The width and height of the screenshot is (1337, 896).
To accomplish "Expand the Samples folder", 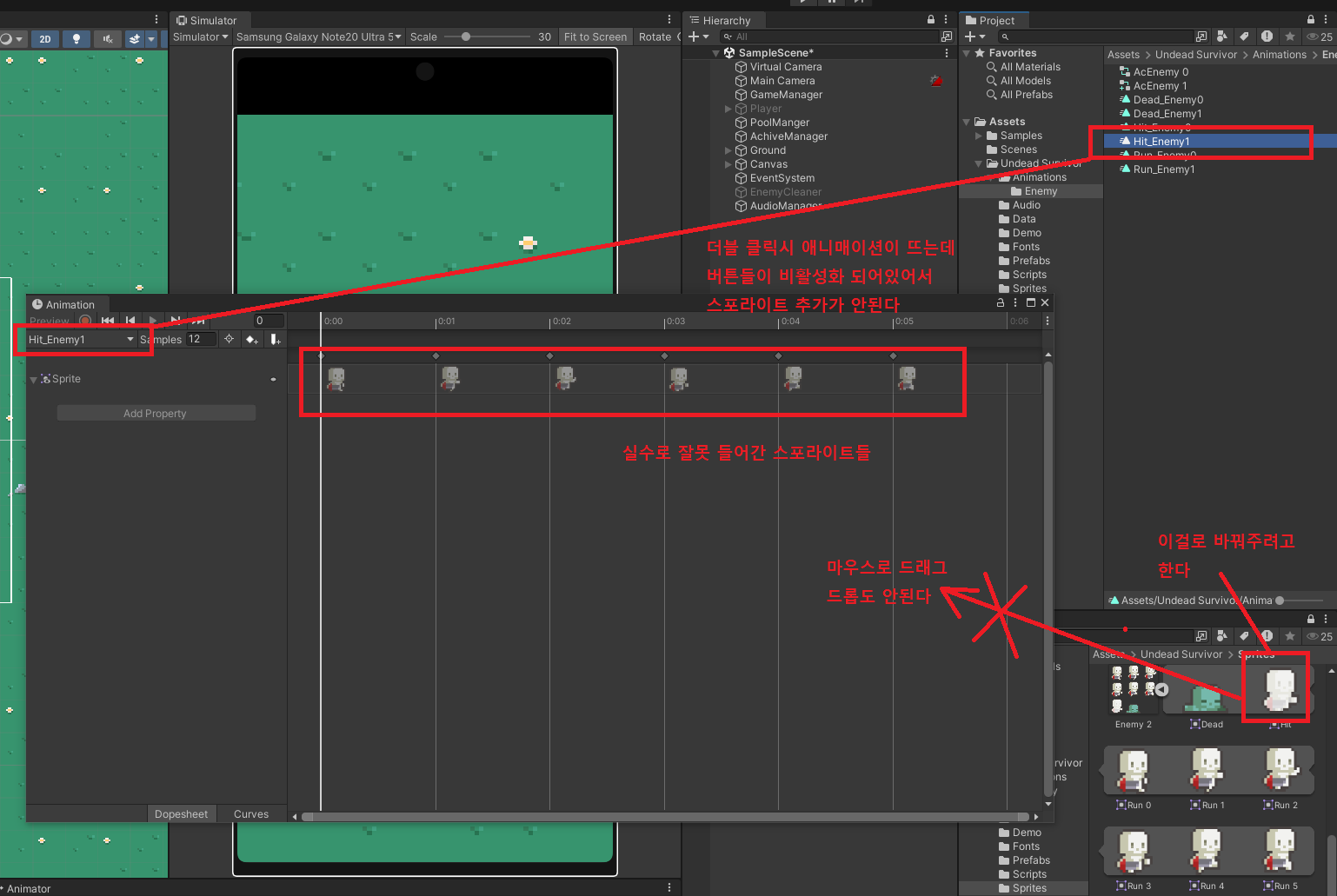I will (x=979, y=136).
